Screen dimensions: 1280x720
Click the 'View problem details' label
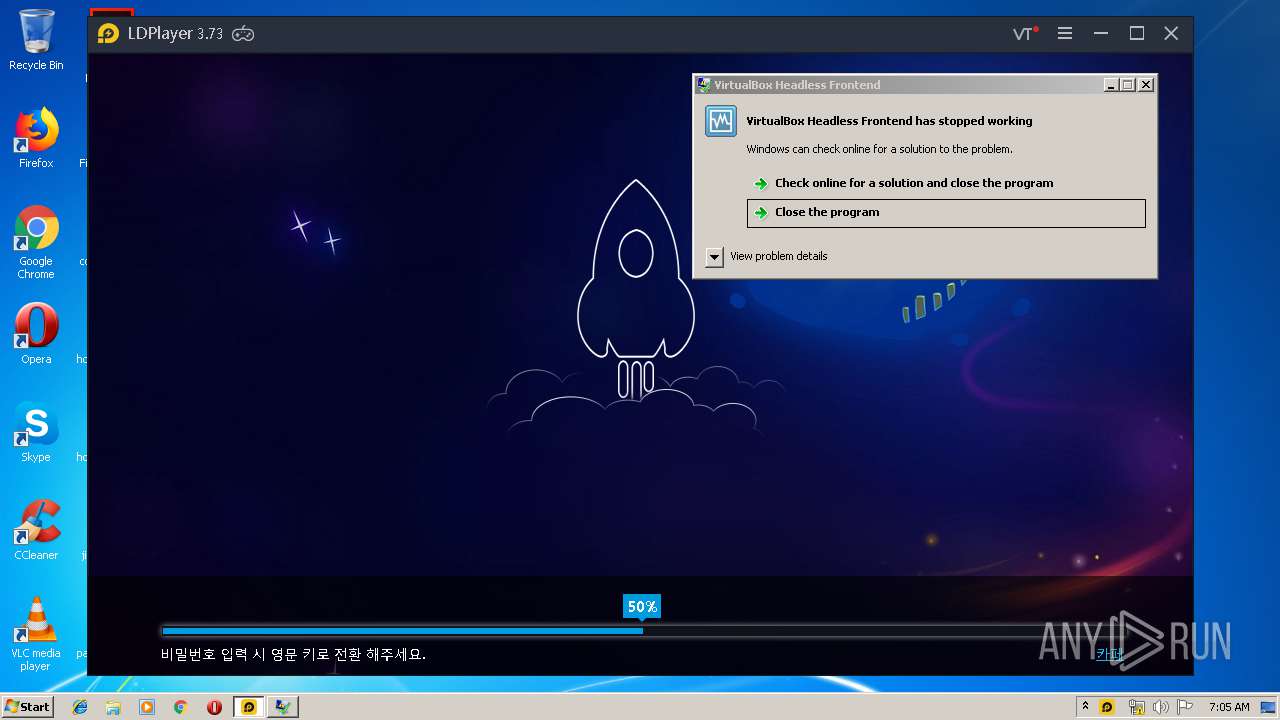(x=779, y=256)
